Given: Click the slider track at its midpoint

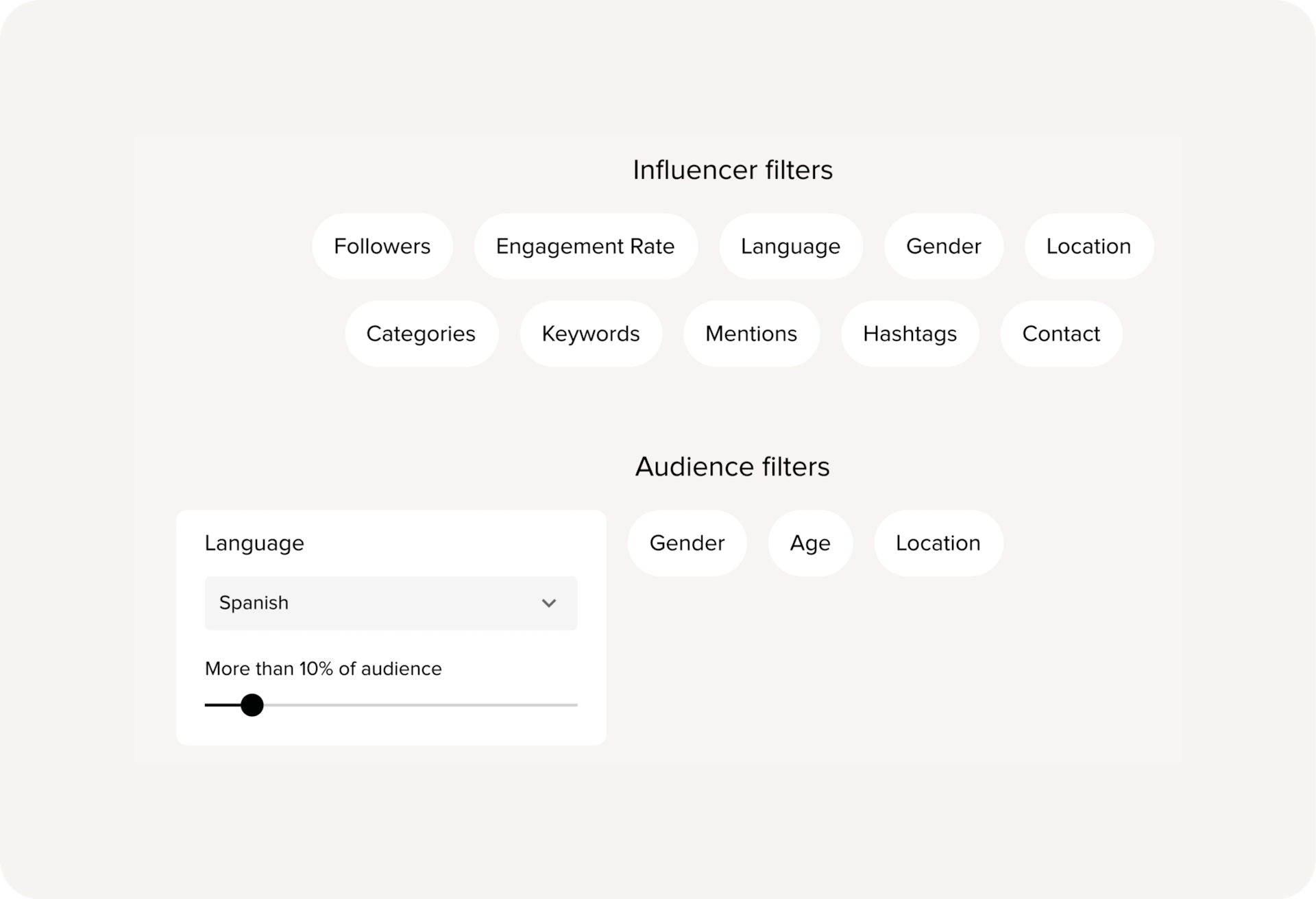Looking at the screenshot, I should [391, 704].
